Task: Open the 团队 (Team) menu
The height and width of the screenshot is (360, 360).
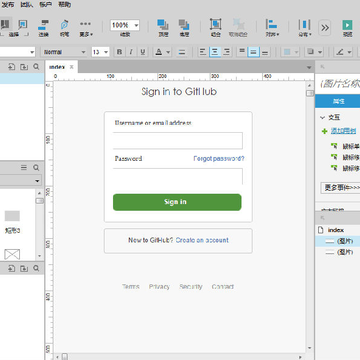Action: tap(27, 5)
